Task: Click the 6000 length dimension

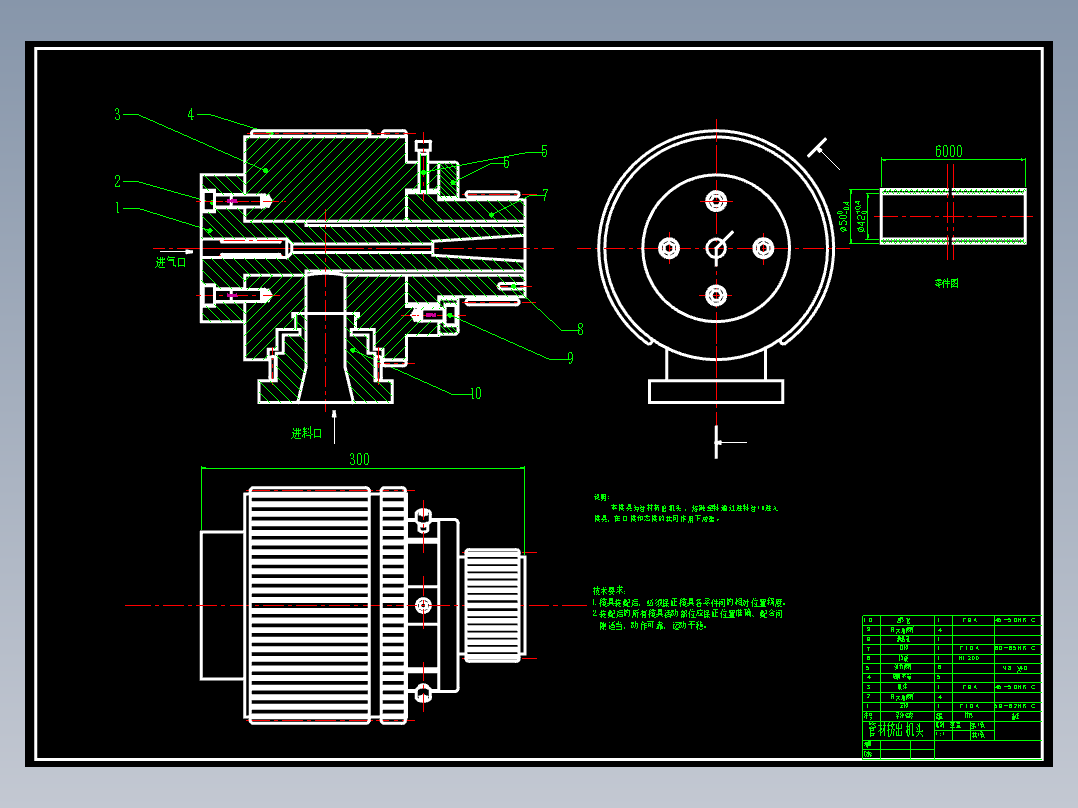Action: click(x=949, y=151)
